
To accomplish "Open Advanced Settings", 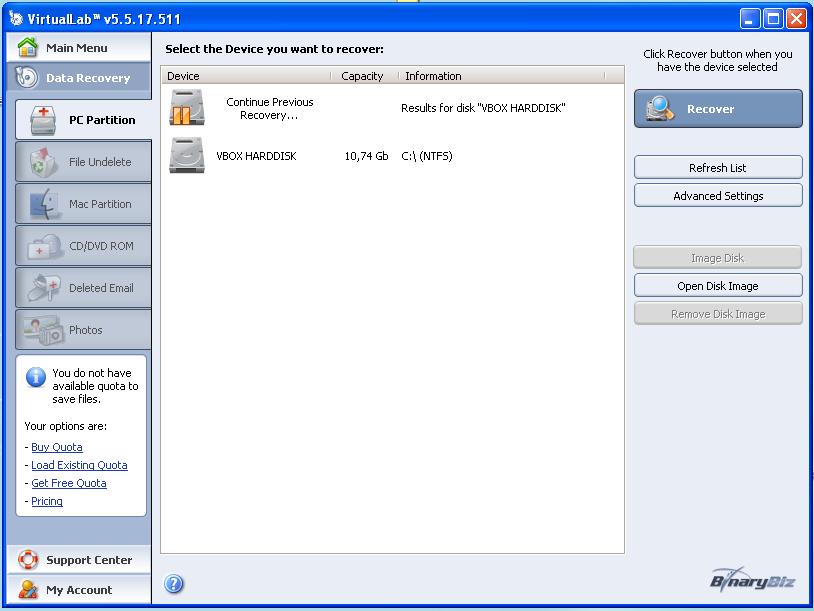I will [718, 196].
